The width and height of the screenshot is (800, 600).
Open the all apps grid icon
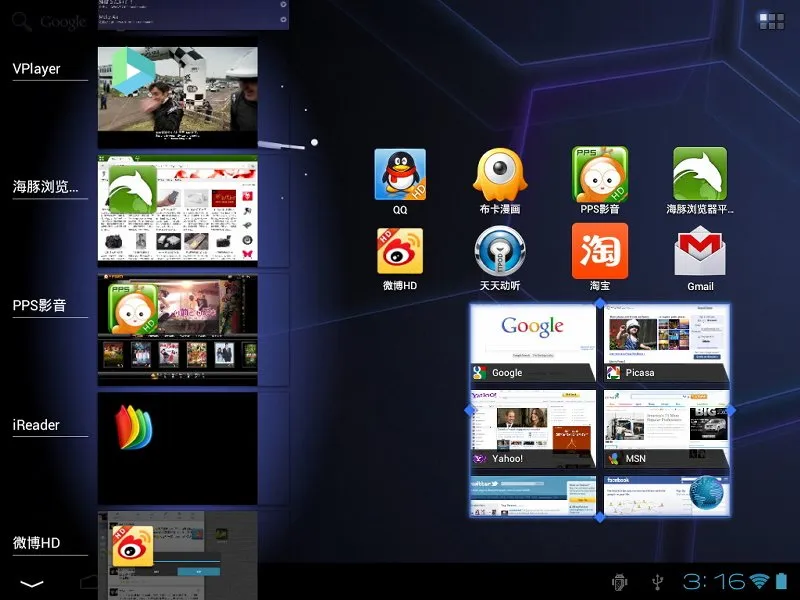coord(771,21)
